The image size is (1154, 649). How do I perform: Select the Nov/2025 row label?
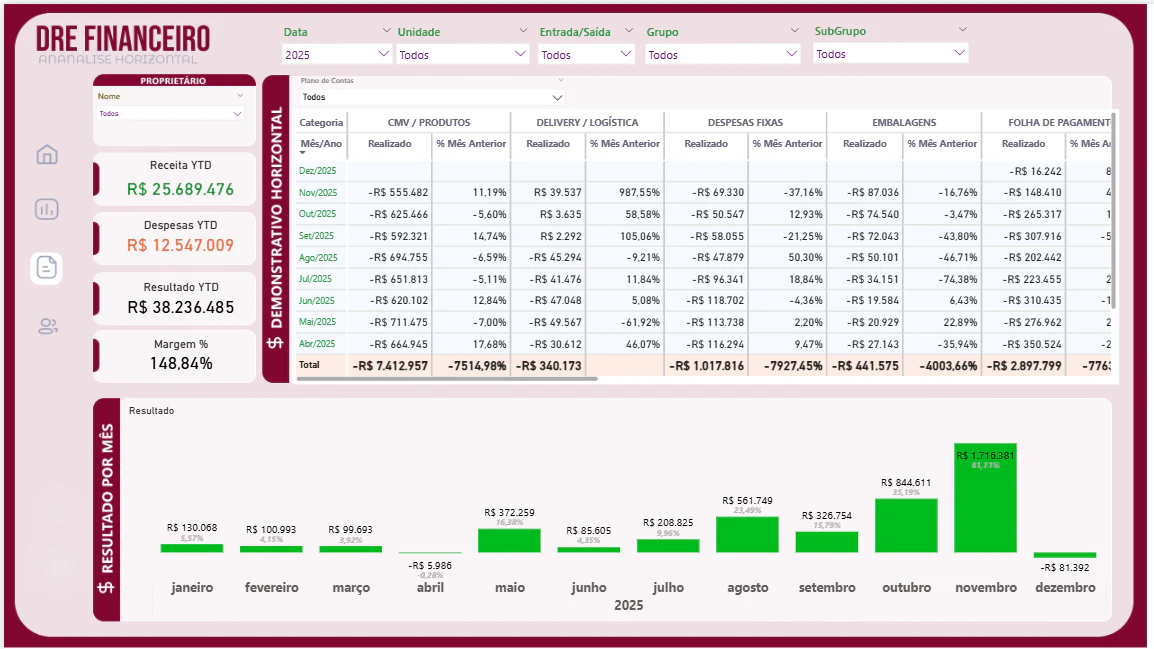tap(318, 193)
